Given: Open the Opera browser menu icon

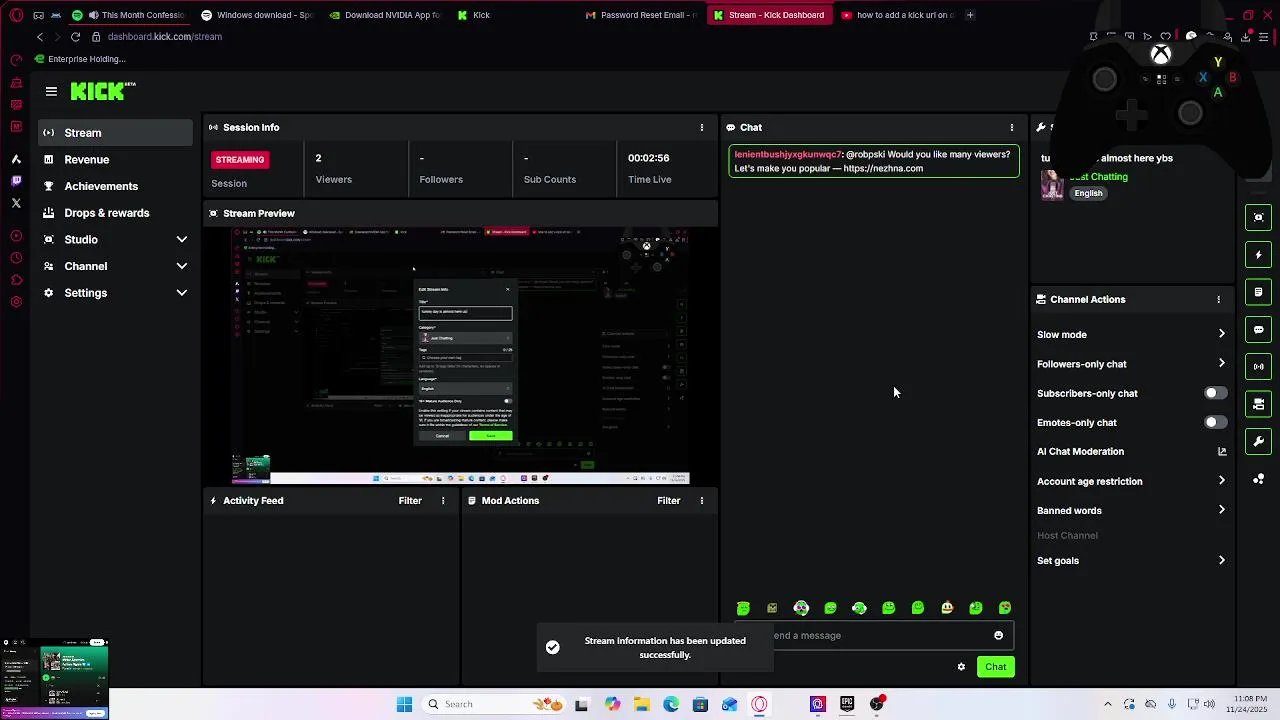Looking at the screenshot, I should tap(14, 15).
